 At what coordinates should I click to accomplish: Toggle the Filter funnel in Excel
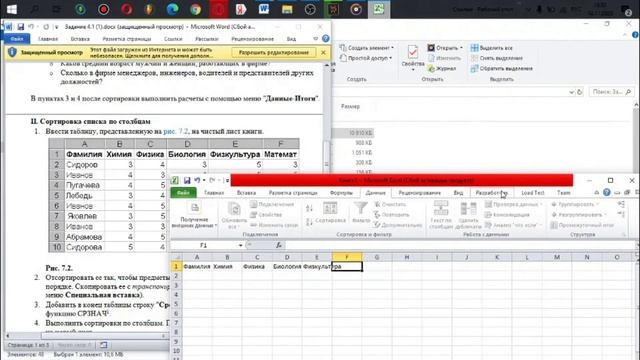click(360, 212)
